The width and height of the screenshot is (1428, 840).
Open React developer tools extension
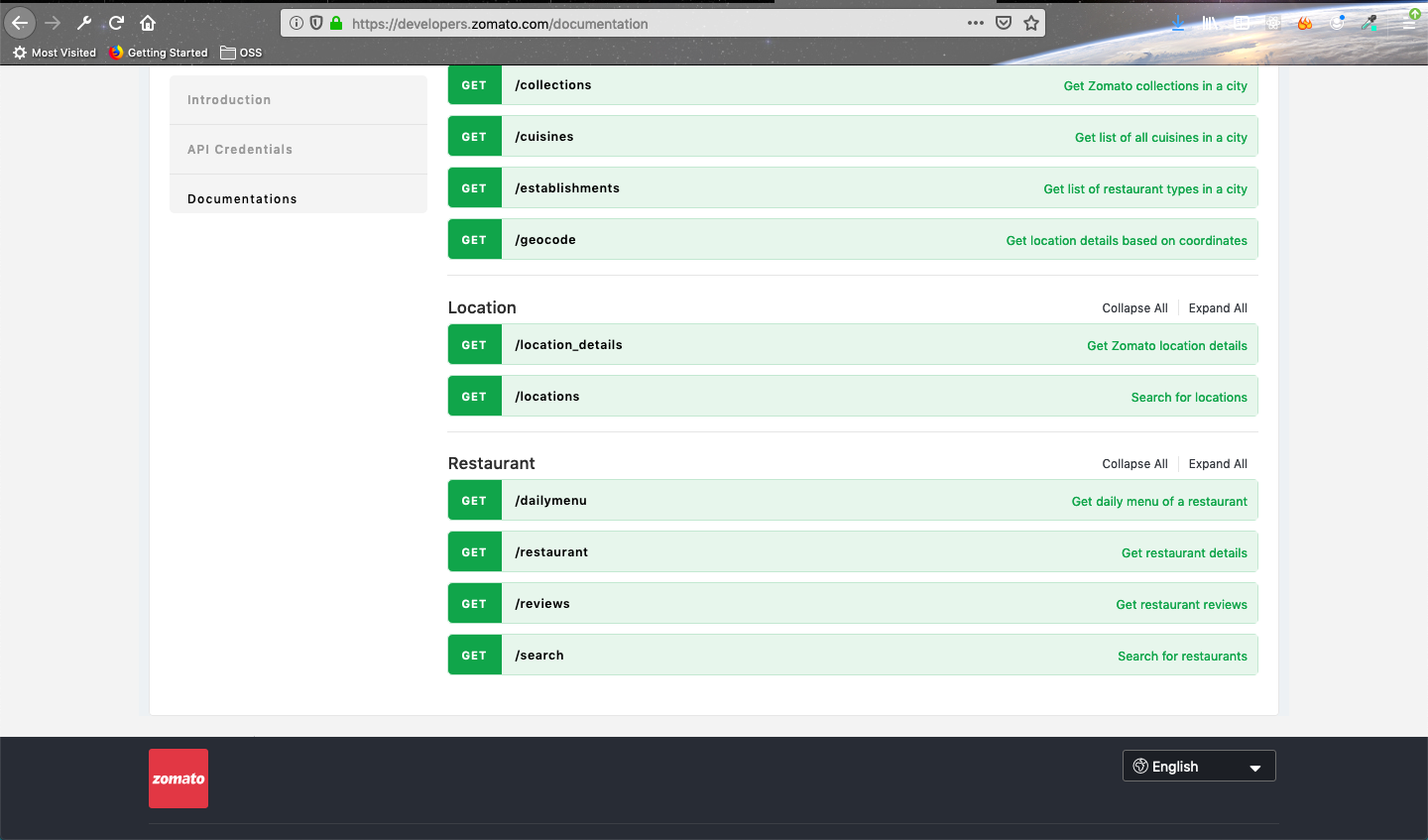pyautogui.click(x=1273, y=23)
